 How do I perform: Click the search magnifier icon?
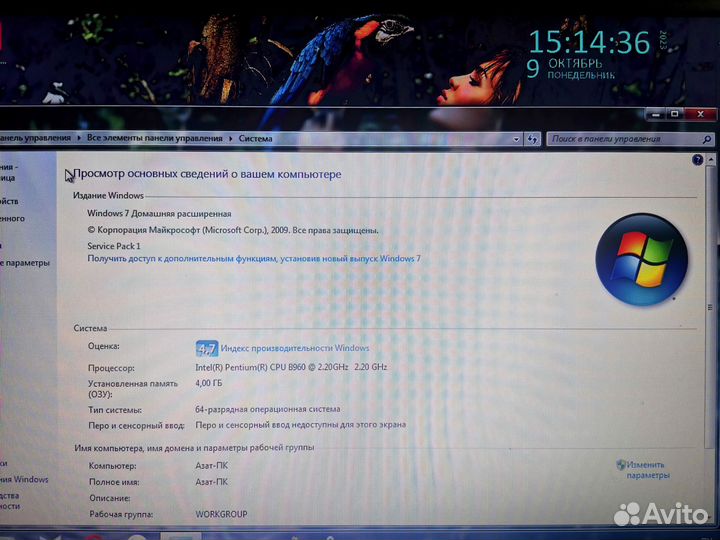coord(707,139)
